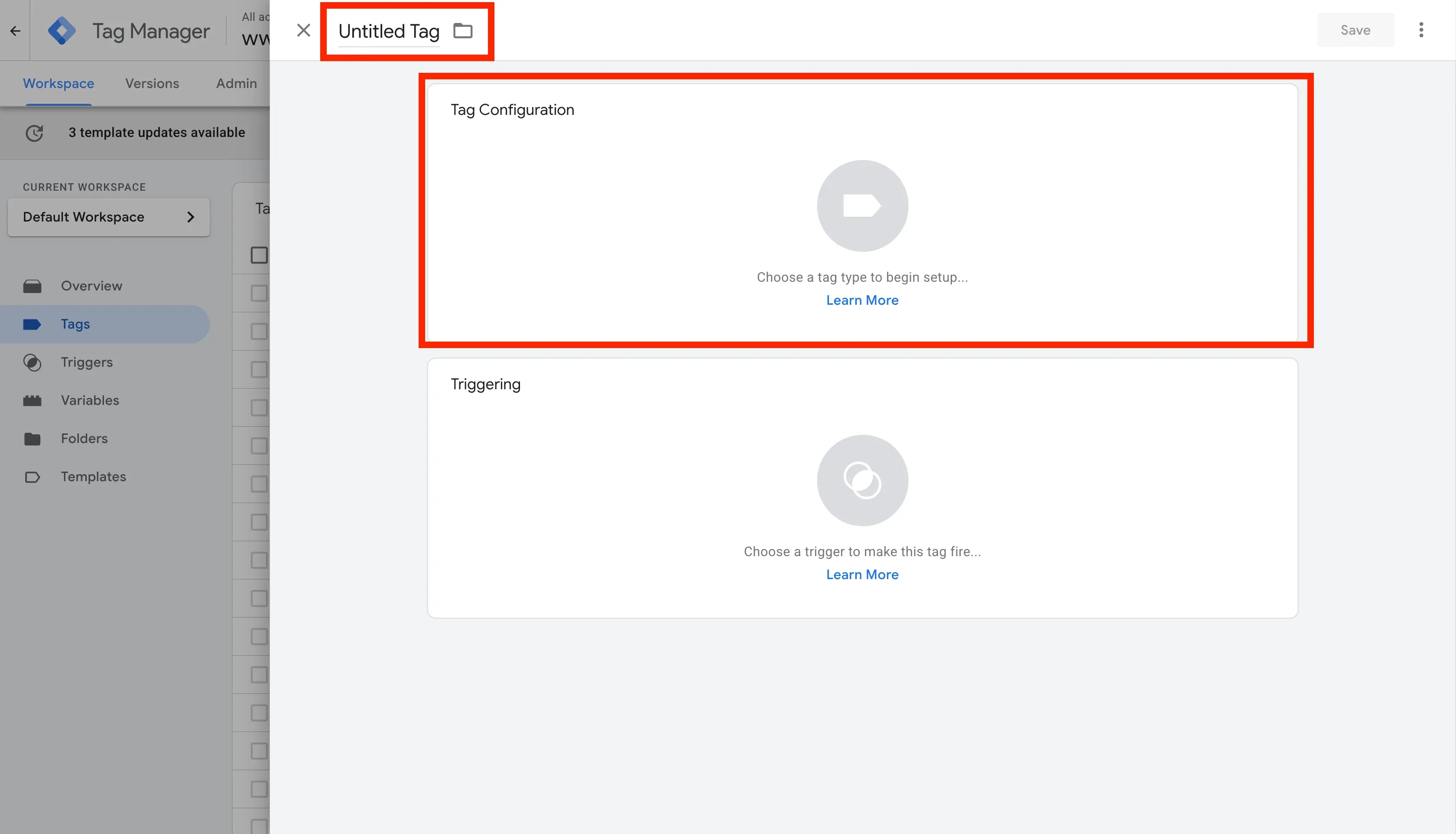Click the Templates outline tag icon

[32, 477]
